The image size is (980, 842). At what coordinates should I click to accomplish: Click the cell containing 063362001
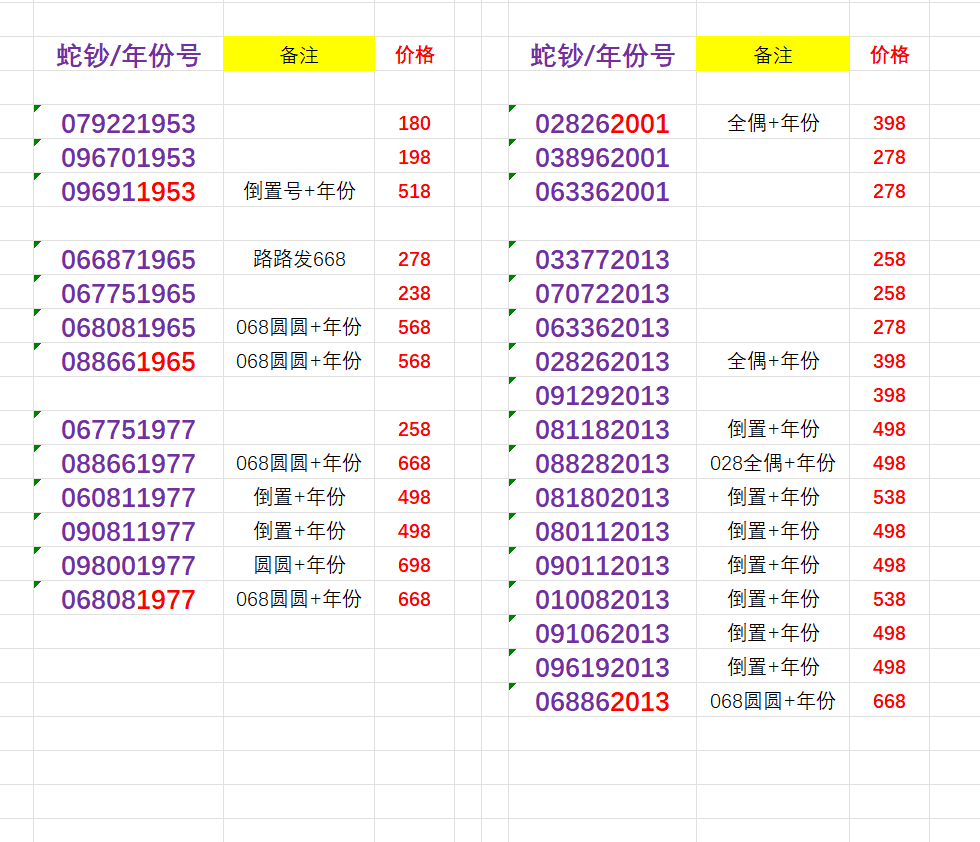point(602,192)
